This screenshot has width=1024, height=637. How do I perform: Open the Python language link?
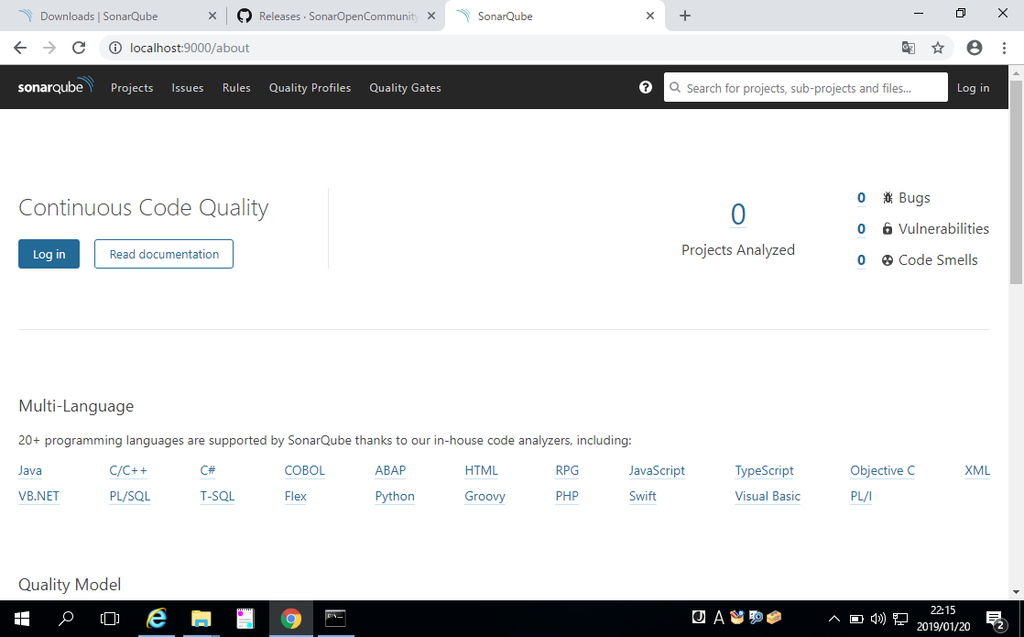coord(394,496)
